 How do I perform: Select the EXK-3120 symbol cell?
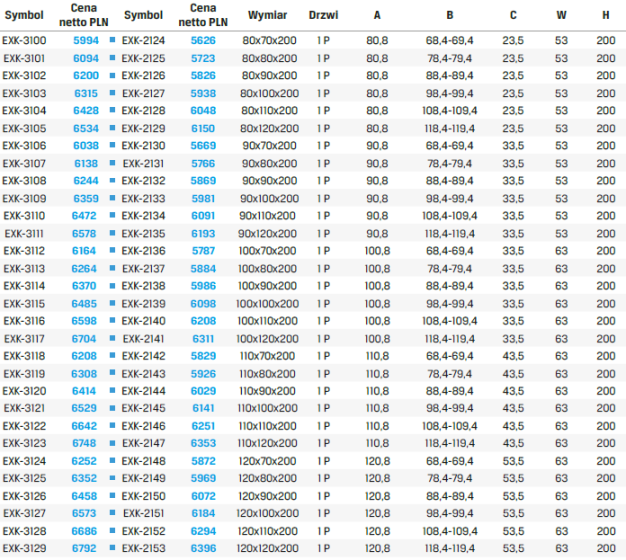pyautogui.click(x=24, y=392)
